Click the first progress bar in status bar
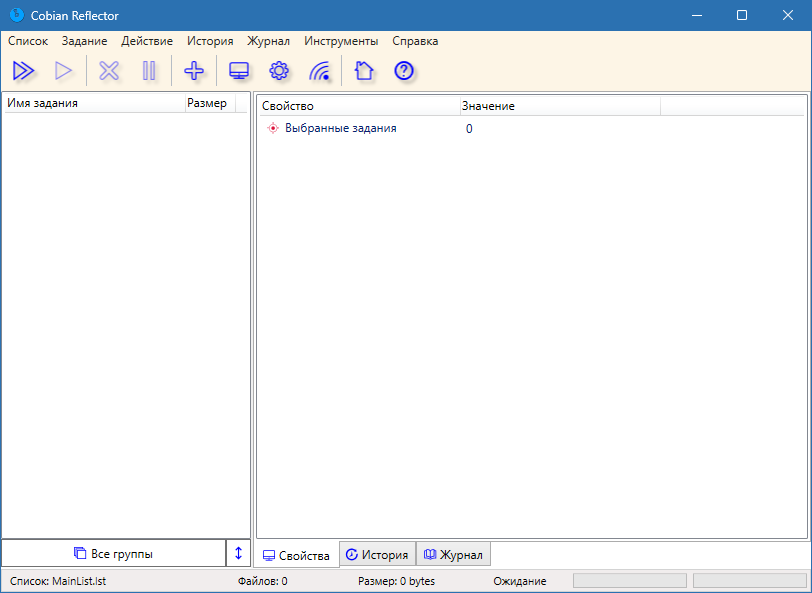 click(628, 580)
